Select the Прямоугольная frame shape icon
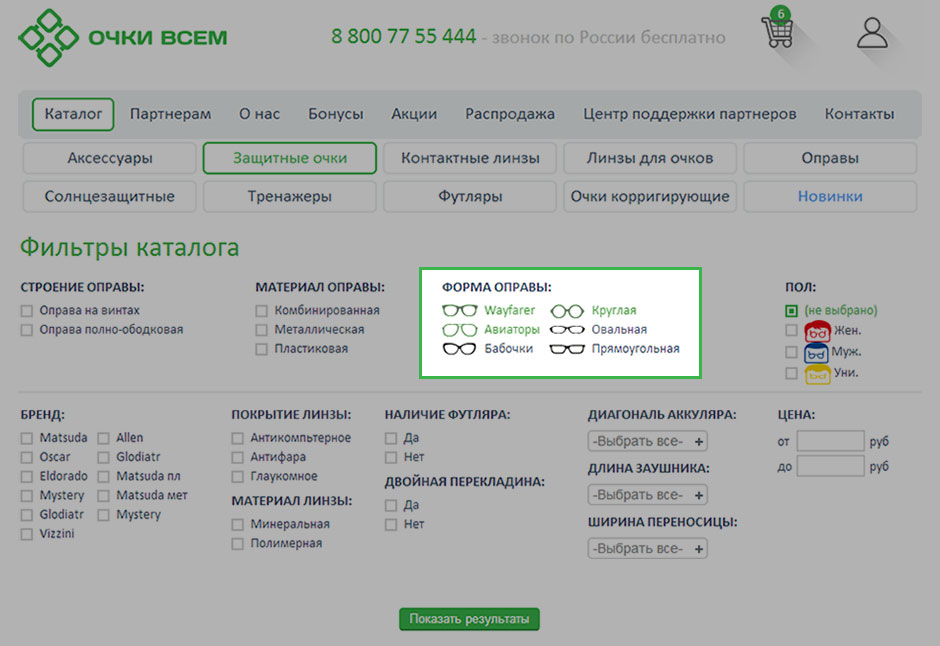Screen dimensions: 940x646 pos(567,349)
